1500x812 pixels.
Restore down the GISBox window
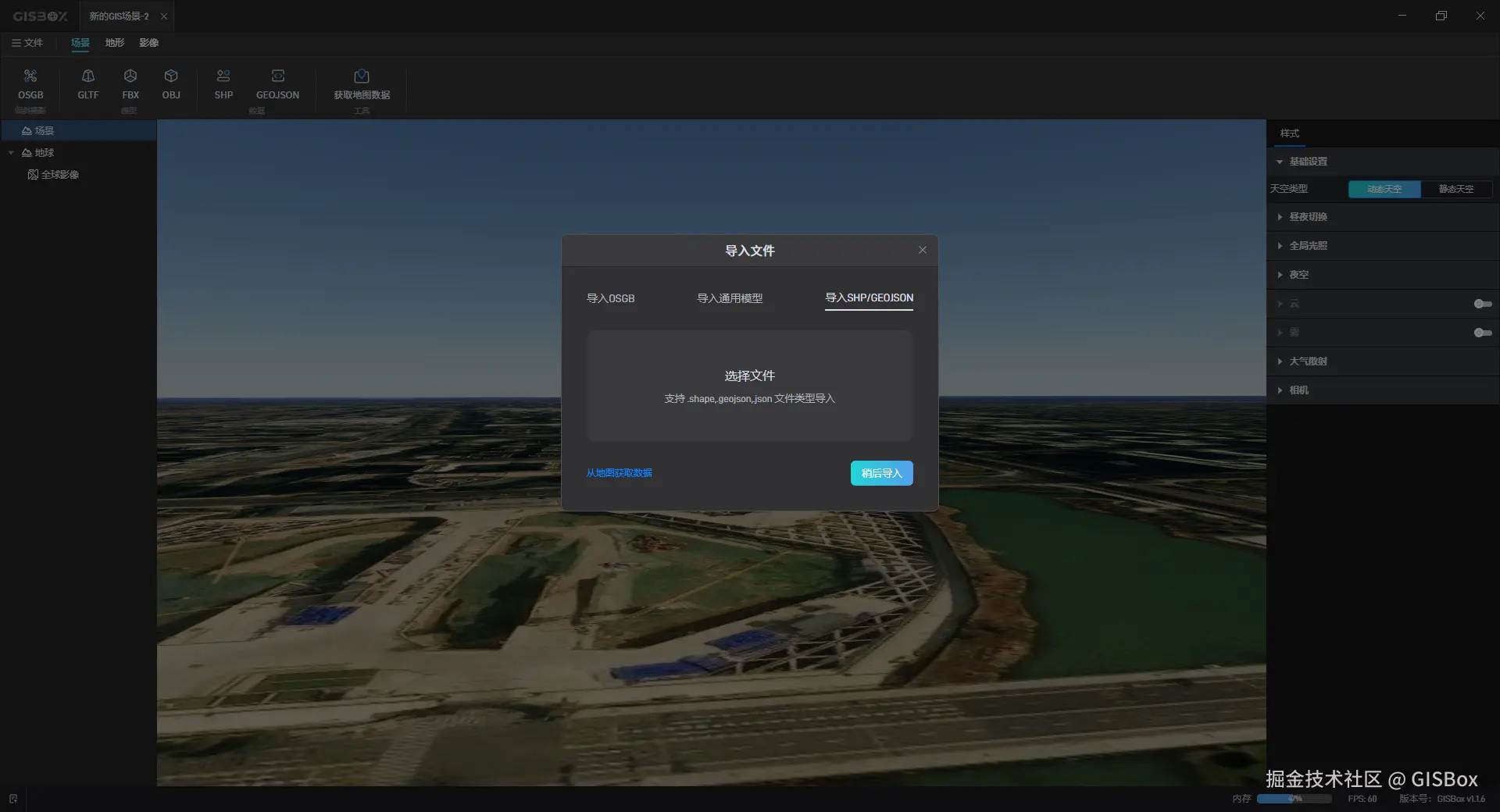[1441, 16]
